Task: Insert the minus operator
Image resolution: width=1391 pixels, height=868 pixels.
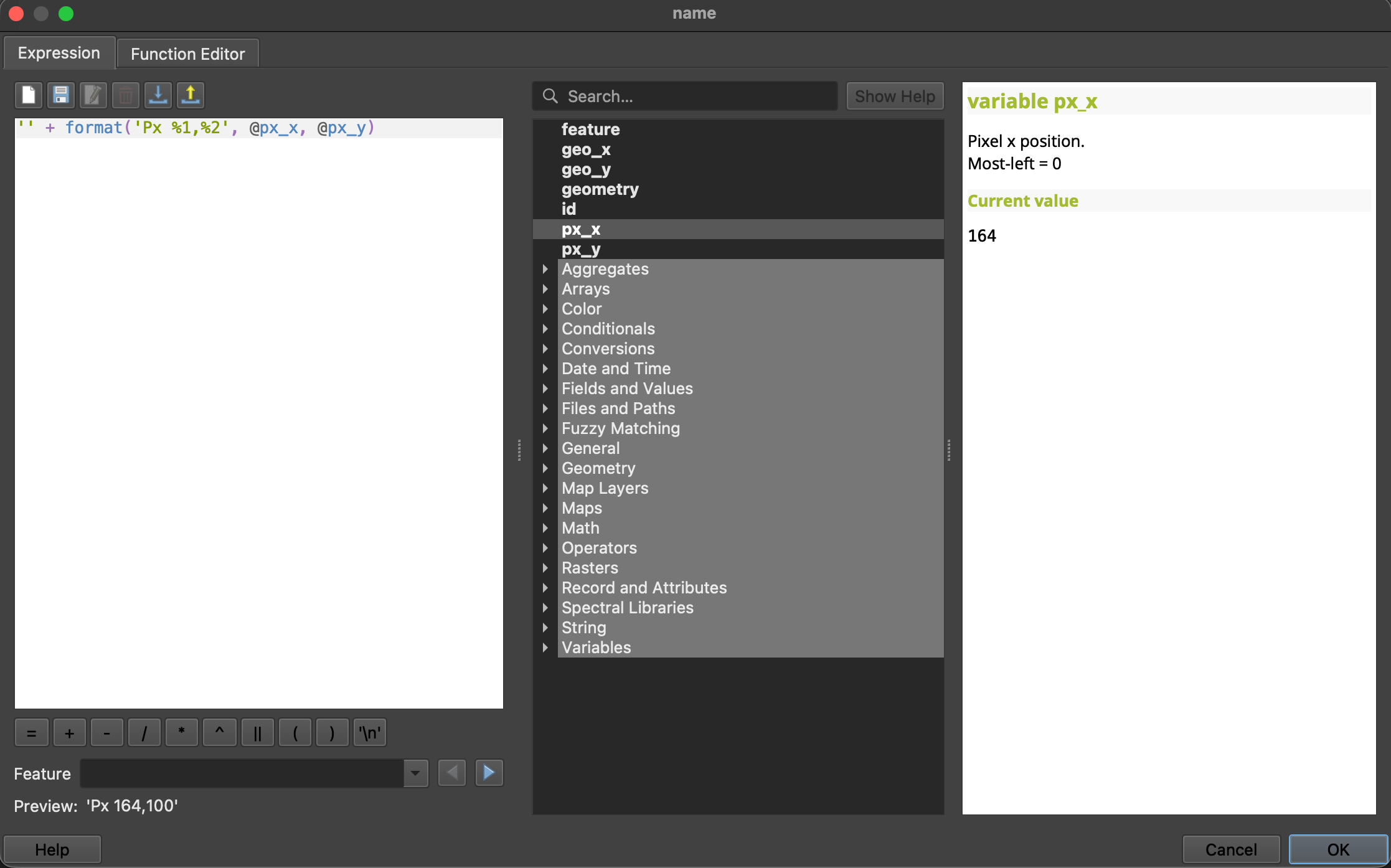Action: point(107,733)
